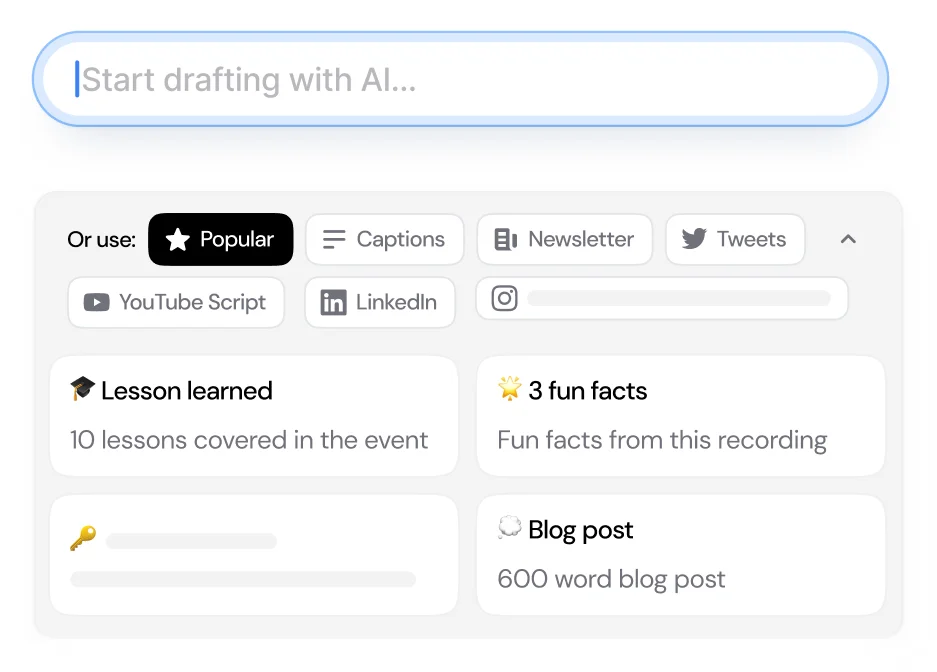Open the LinkedIn category
Viewport: 937px width, 672px height.
[x=379, y=302]
